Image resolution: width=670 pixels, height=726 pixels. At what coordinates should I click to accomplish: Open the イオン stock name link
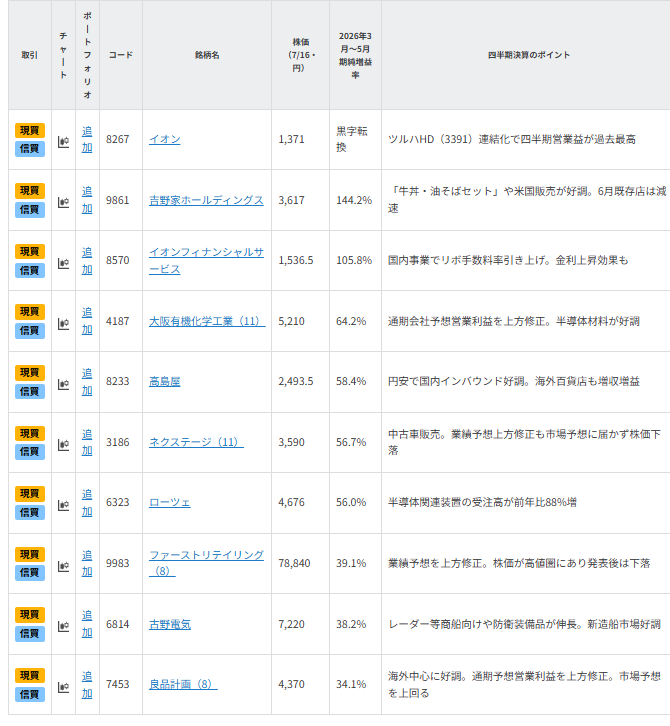pos(165,139)
